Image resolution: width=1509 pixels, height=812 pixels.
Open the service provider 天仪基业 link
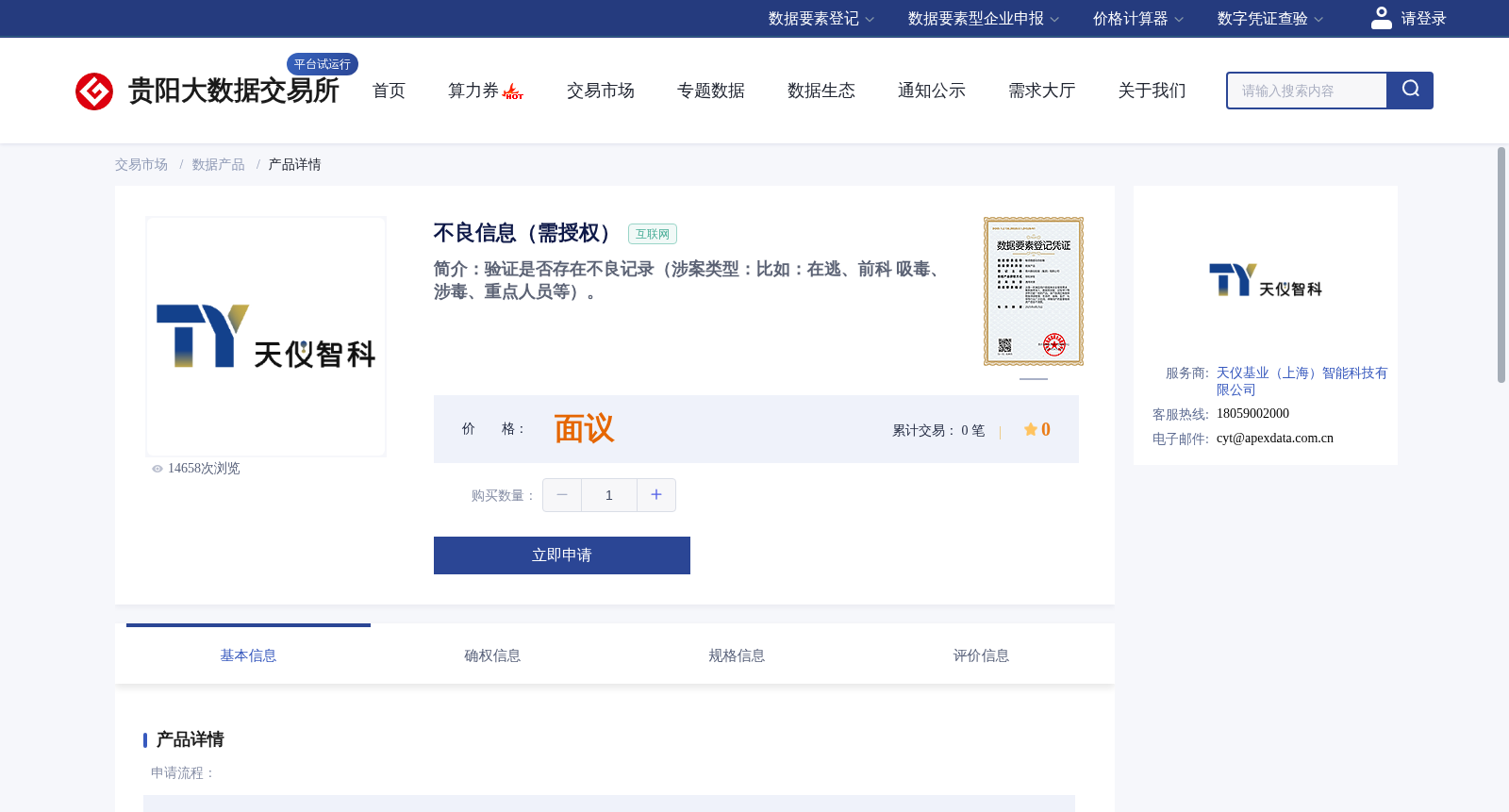click(x=1302, y=381)
